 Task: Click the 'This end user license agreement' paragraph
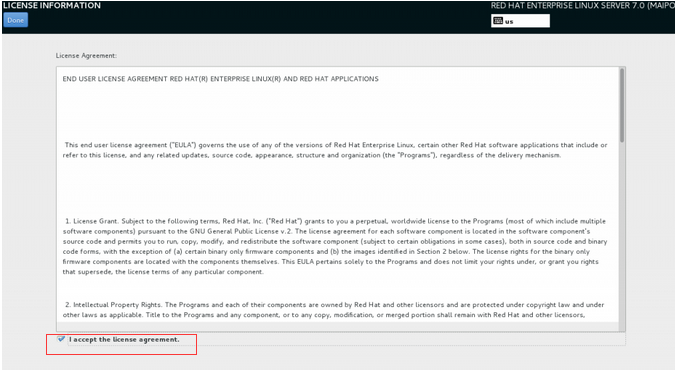pyautogui.click(x=335, y=150)
